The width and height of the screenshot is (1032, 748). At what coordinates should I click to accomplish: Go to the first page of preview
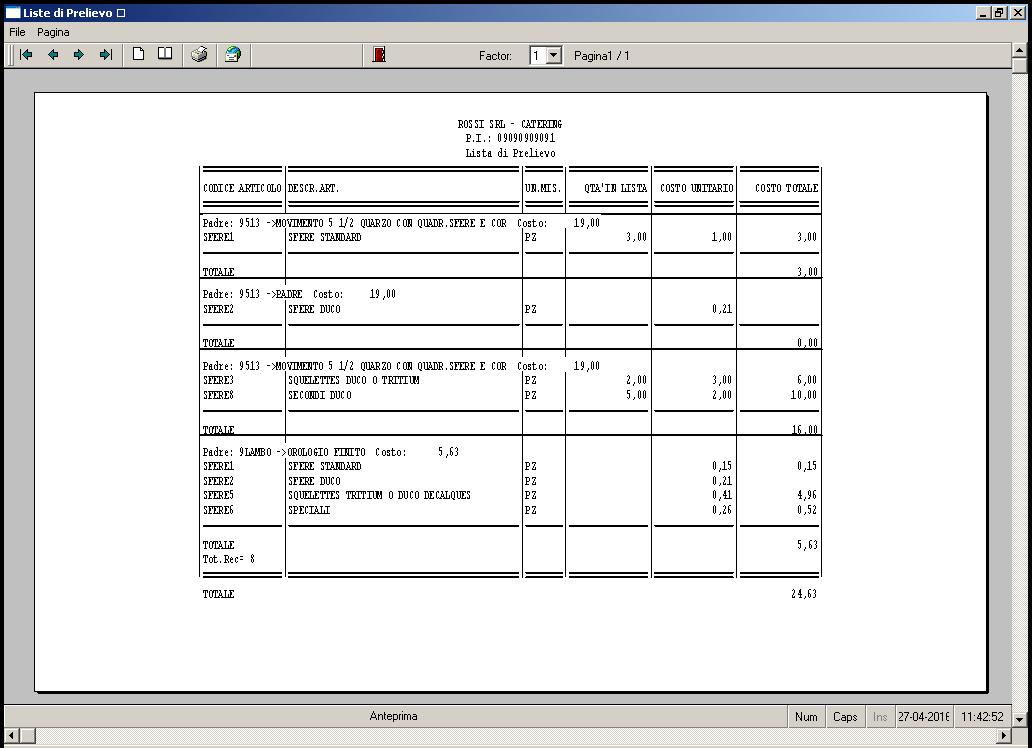[x=26, y=55]
